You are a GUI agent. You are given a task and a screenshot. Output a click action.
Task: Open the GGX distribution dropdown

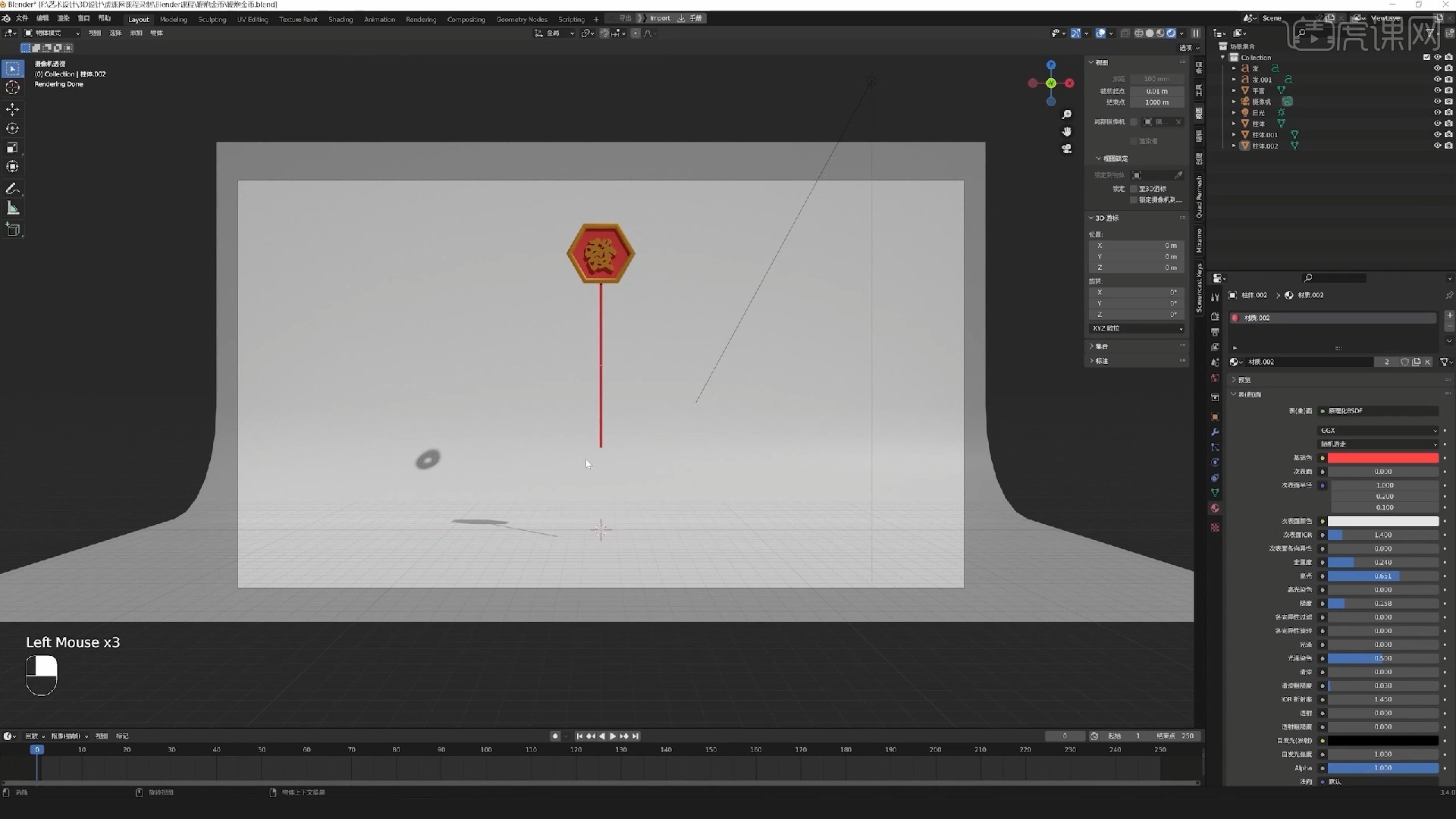[x=1378, y=431]
